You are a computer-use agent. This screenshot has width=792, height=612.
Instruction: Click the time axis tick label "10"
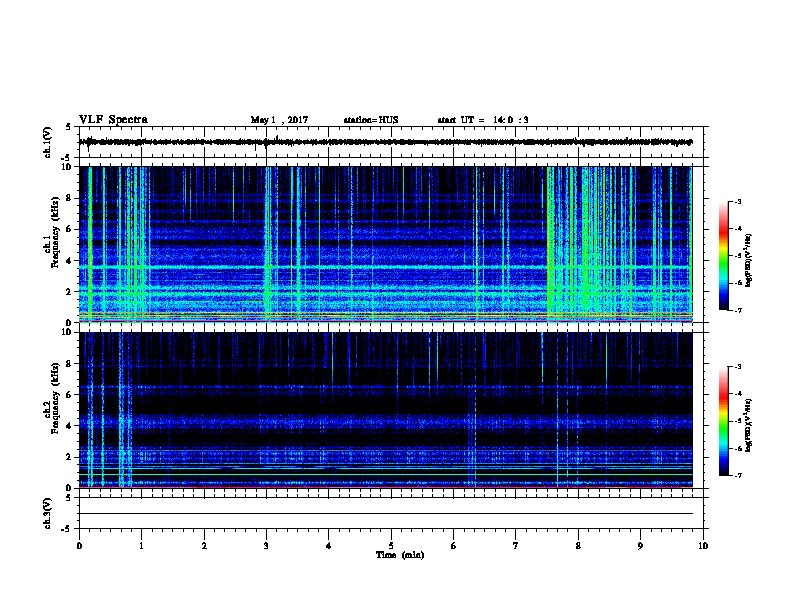click(703, 546)
